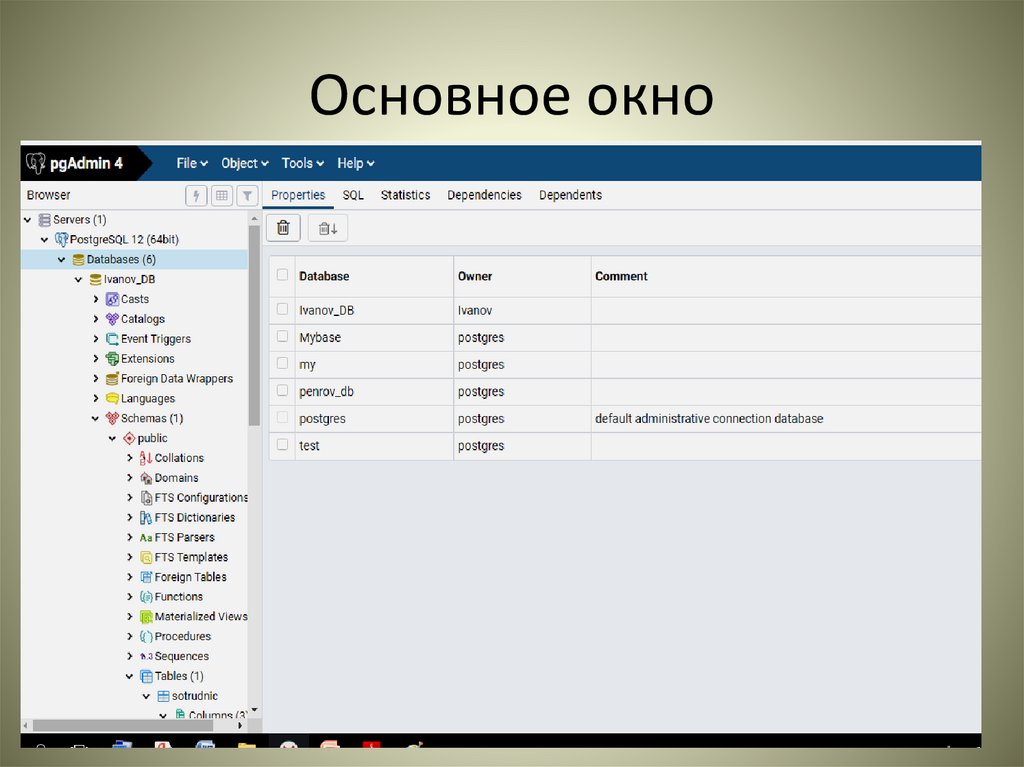1024x767 pixels.
Task: Select the Databases (6) tree item
Action: pos(120,260)
